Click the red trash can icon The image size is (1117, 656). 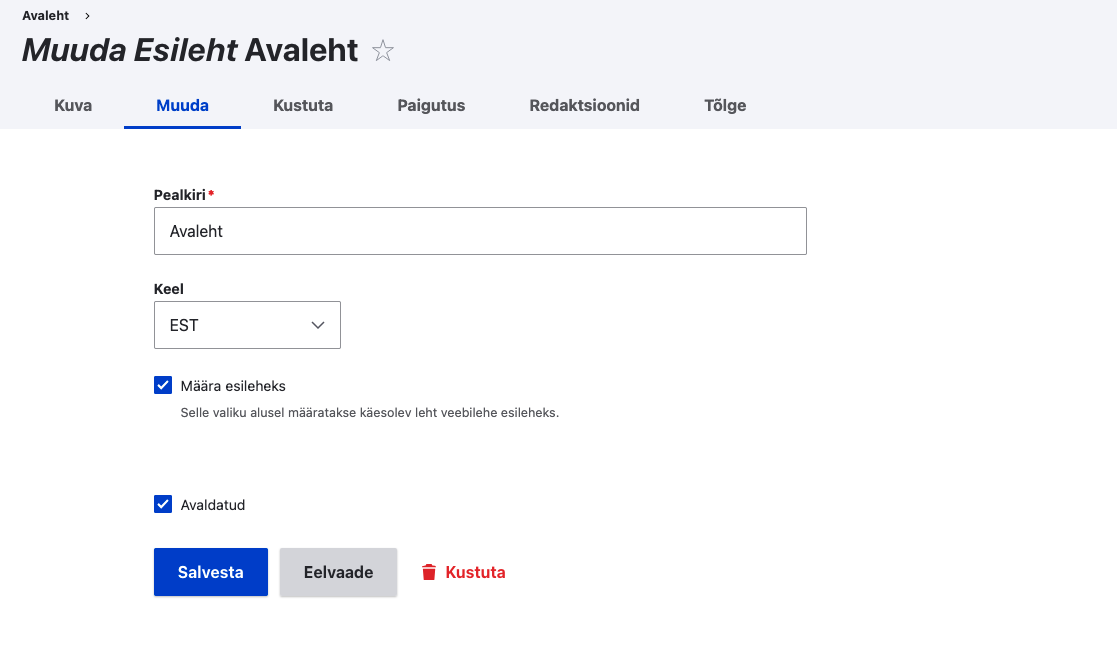429,572
